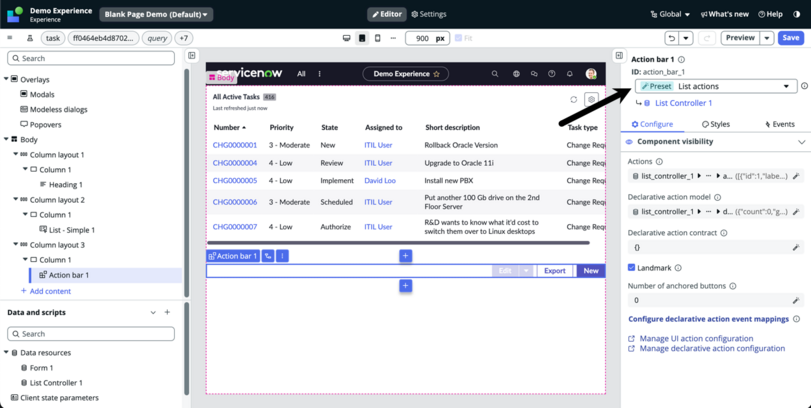Collapse the Data resources tree node

[x=6, y=353]
